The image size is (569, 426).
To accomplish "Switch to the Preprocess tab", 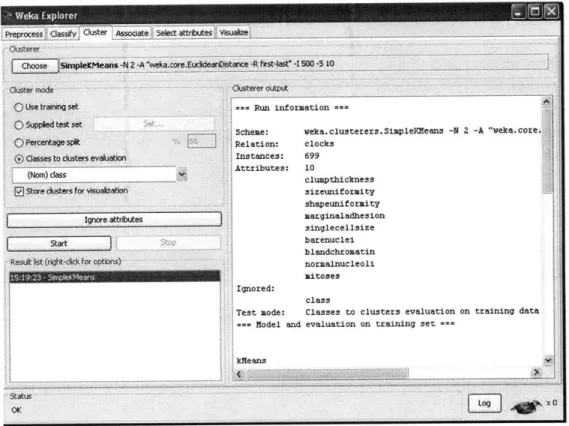I will 24,34.
